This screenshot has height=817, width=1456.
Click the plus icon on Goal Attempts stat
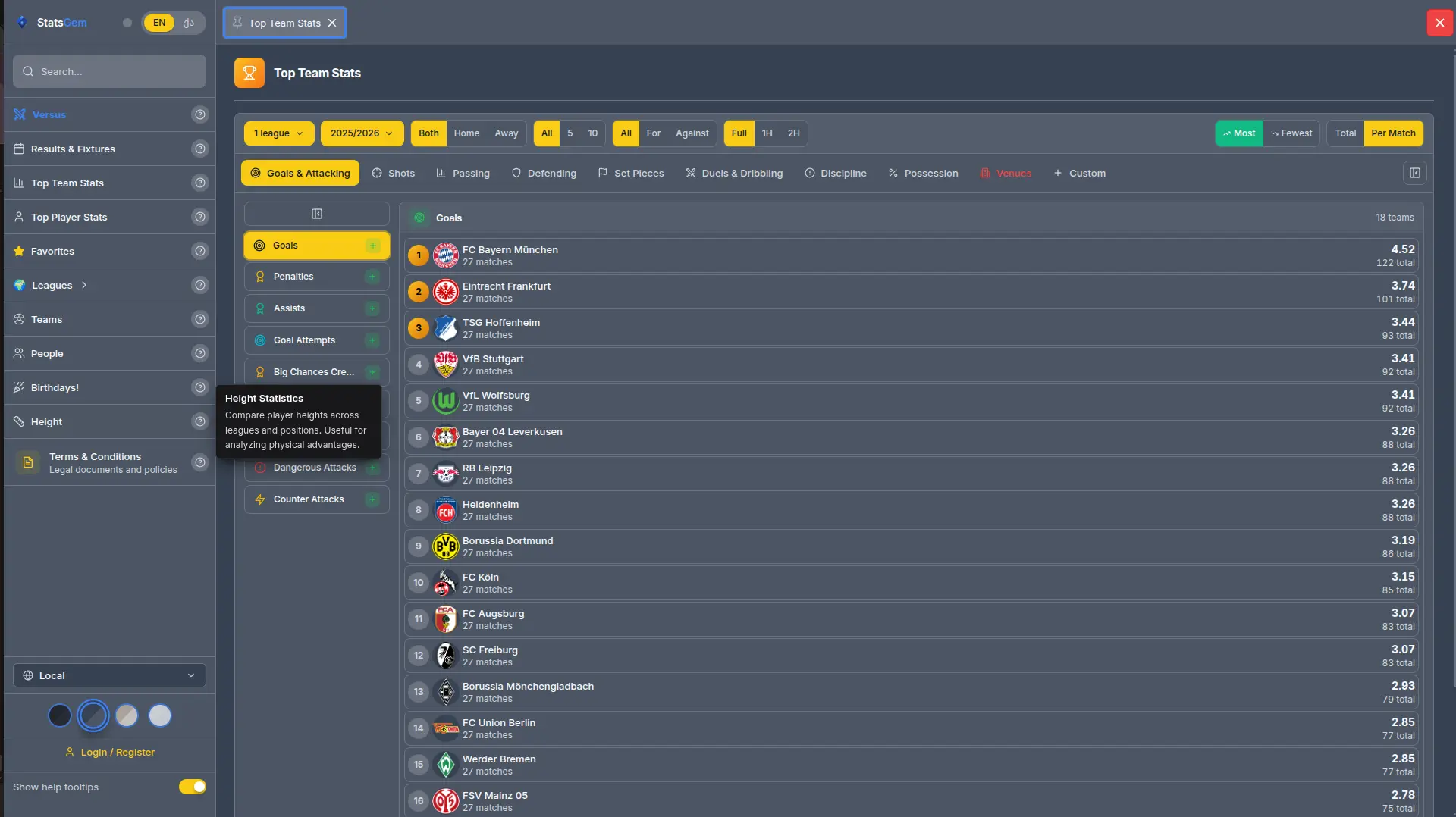372,340
